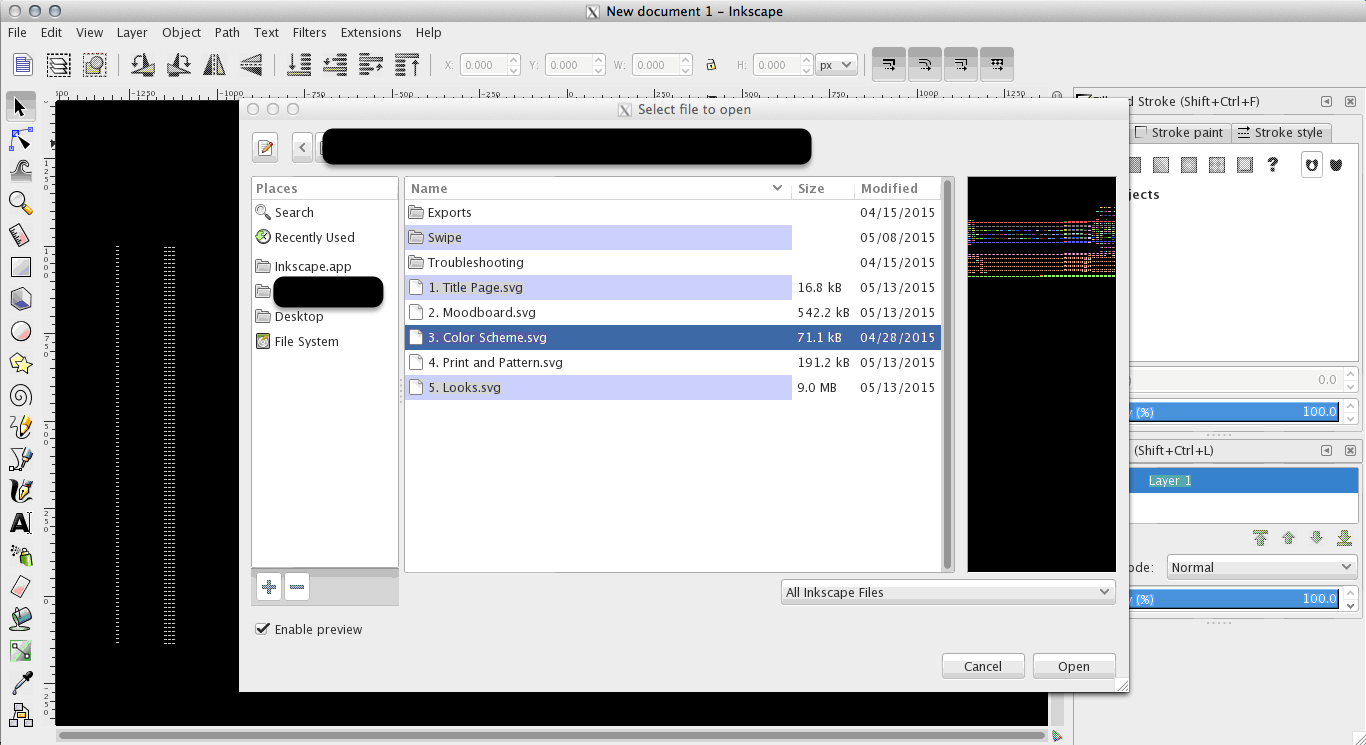Image resolution: width=1366 pixels, height=745 pixels.
Task: Toggle the width/height lock ratio icon
Action: [711, 64]
